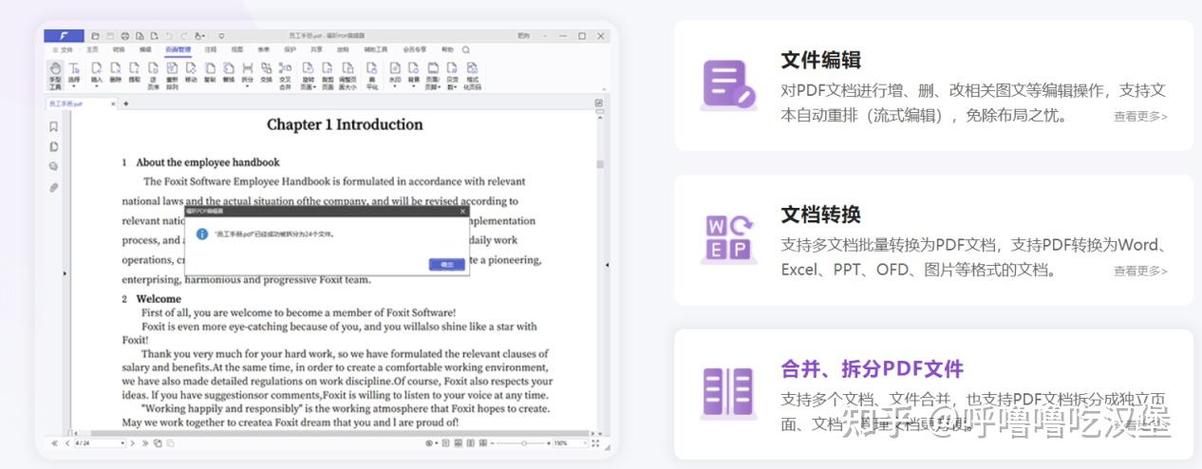Click the blue info icon in dialog

click(202, 233)
